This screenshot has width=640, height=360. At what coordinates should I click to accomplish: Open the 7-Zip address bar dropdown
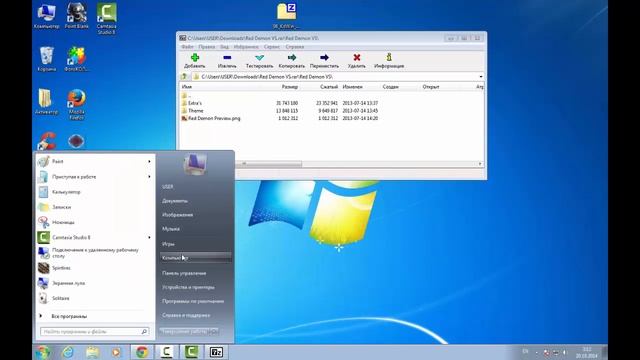point(480,77)
